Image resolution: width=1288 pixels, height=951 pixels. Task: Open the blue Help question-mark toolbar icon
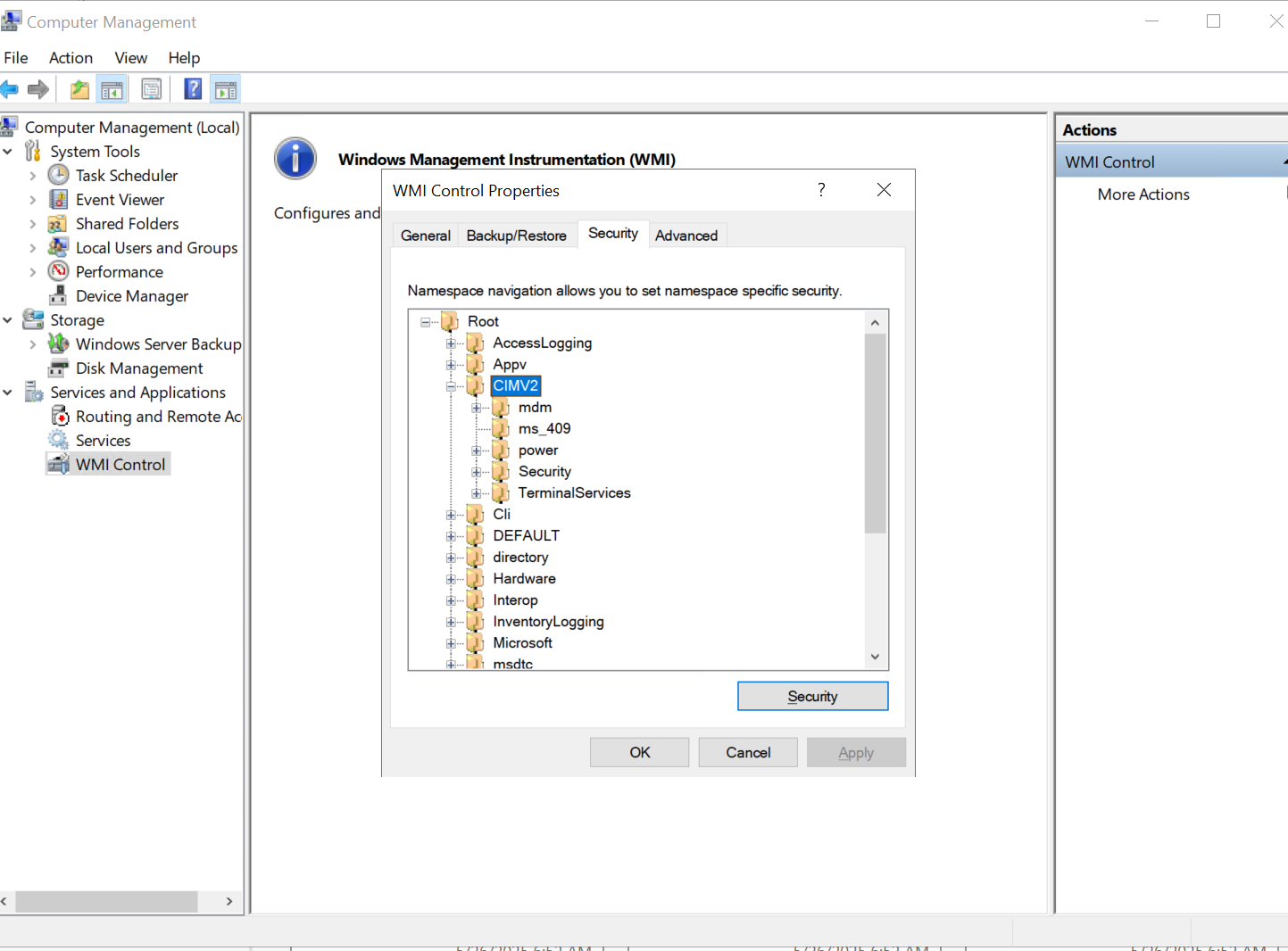point(193,89)
